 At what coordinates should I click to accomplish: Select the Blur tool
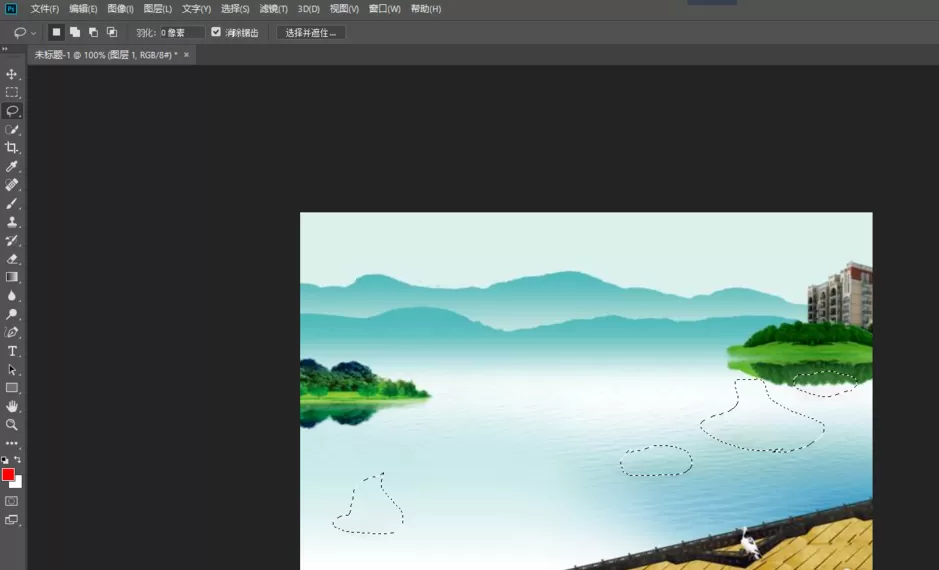[11, 296]
